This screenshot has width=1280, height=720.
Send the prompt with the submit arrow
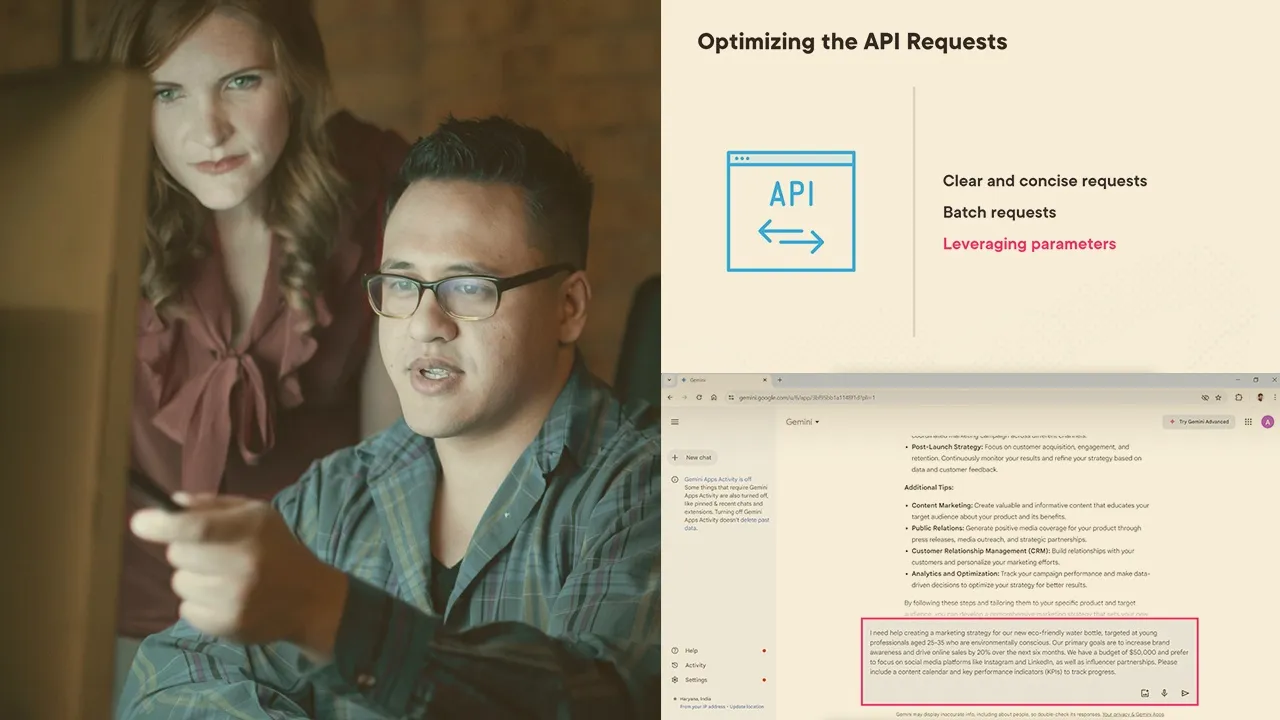coord(1185,693)
